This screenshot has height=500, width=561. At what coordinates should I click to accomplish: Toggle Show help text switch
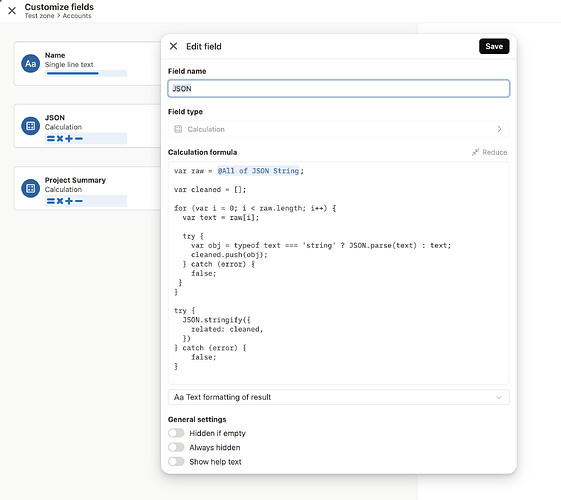(176, 461)
